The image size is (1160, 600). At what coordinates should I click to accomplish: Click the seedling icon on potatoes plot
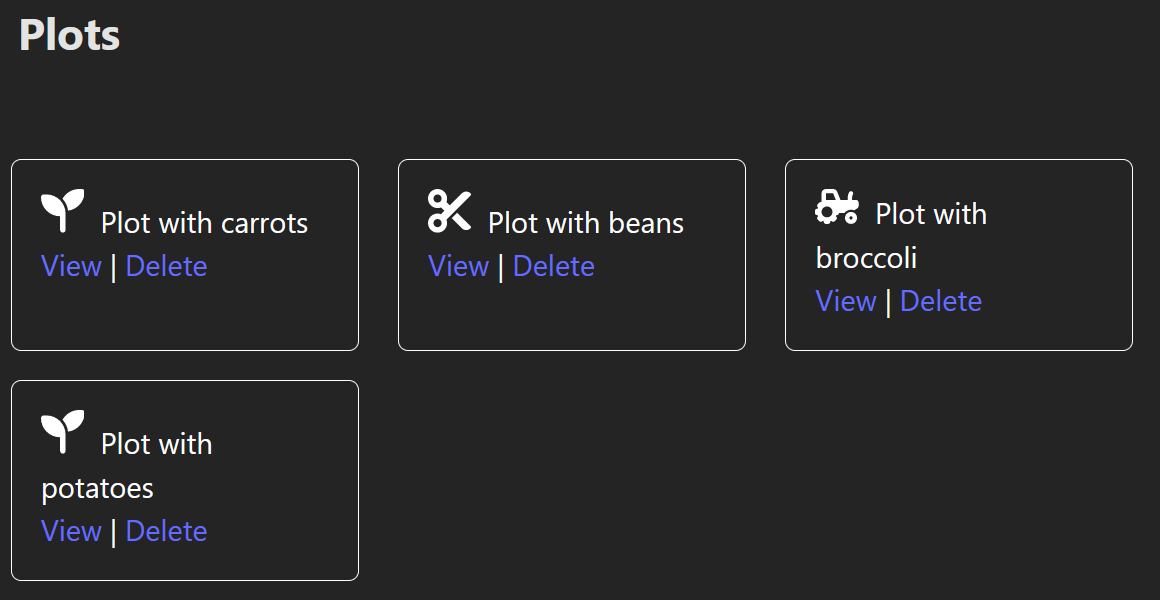pyautogui.click(x=63, y=428)
